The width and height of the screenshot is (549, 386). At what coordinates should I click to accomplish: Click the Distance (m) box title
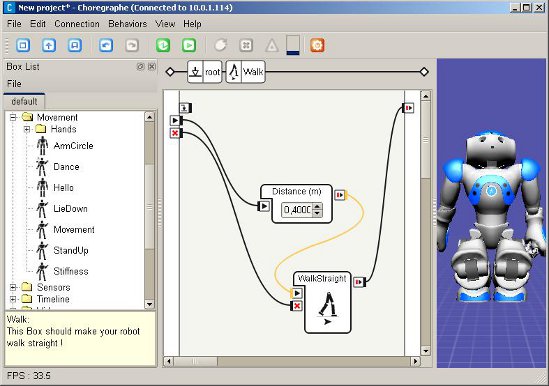pyautogui.click(x=297, y=192)
